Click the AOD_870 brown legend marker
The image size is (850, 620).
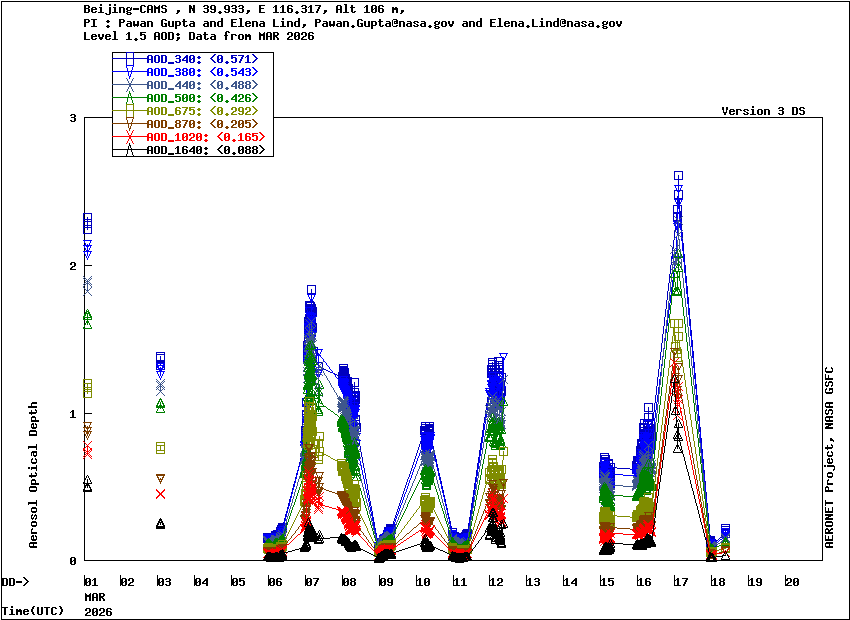click(129, 124)
